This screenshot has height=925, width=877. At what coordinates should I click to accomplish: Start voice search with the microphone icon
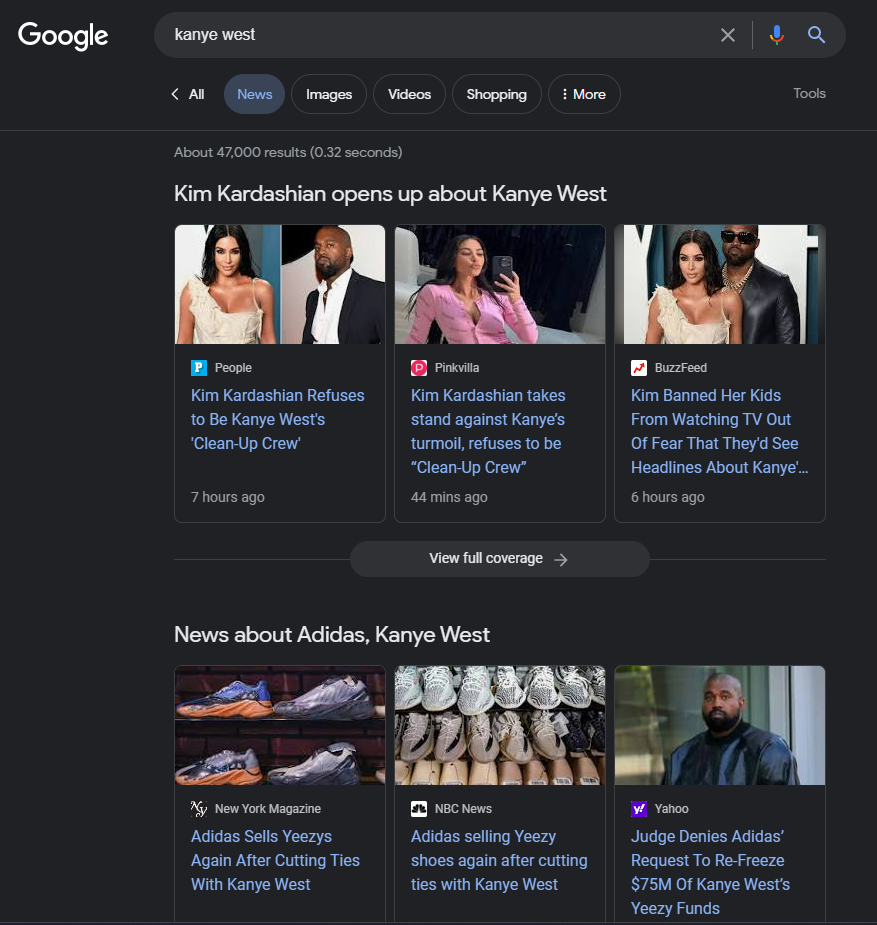pos(777,35)
